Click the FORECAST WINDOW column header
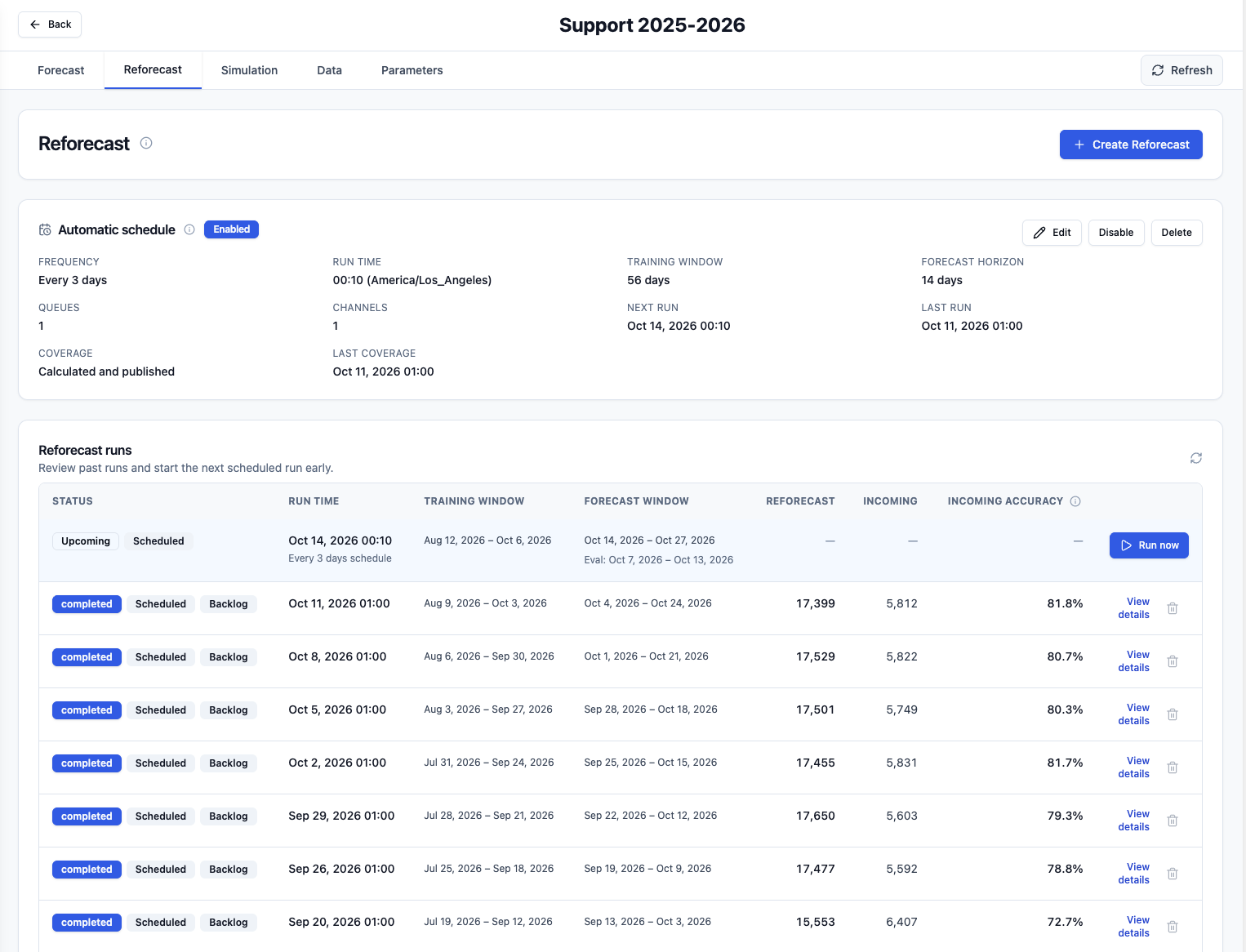 pos(636,501)
